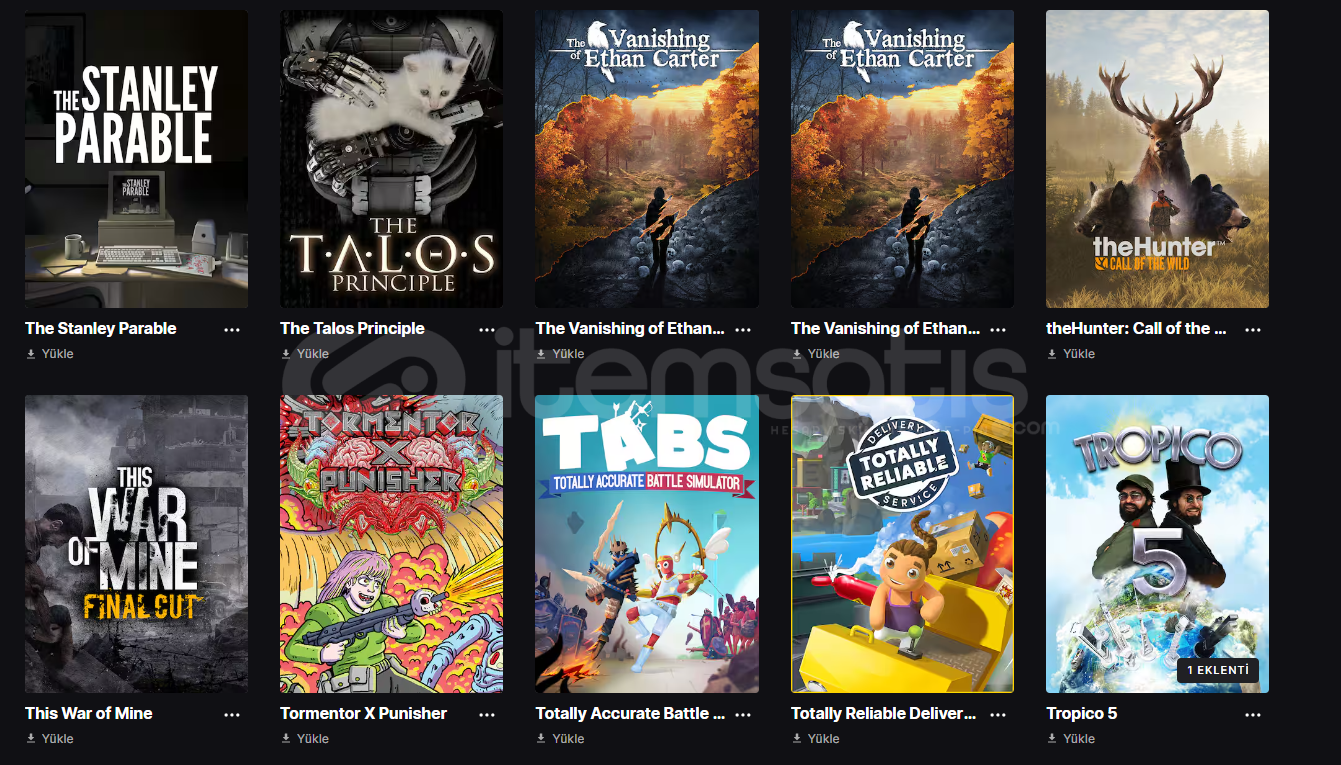
Task: Click Yükle under The Talos Principle
Action: [x=305, y=354]
